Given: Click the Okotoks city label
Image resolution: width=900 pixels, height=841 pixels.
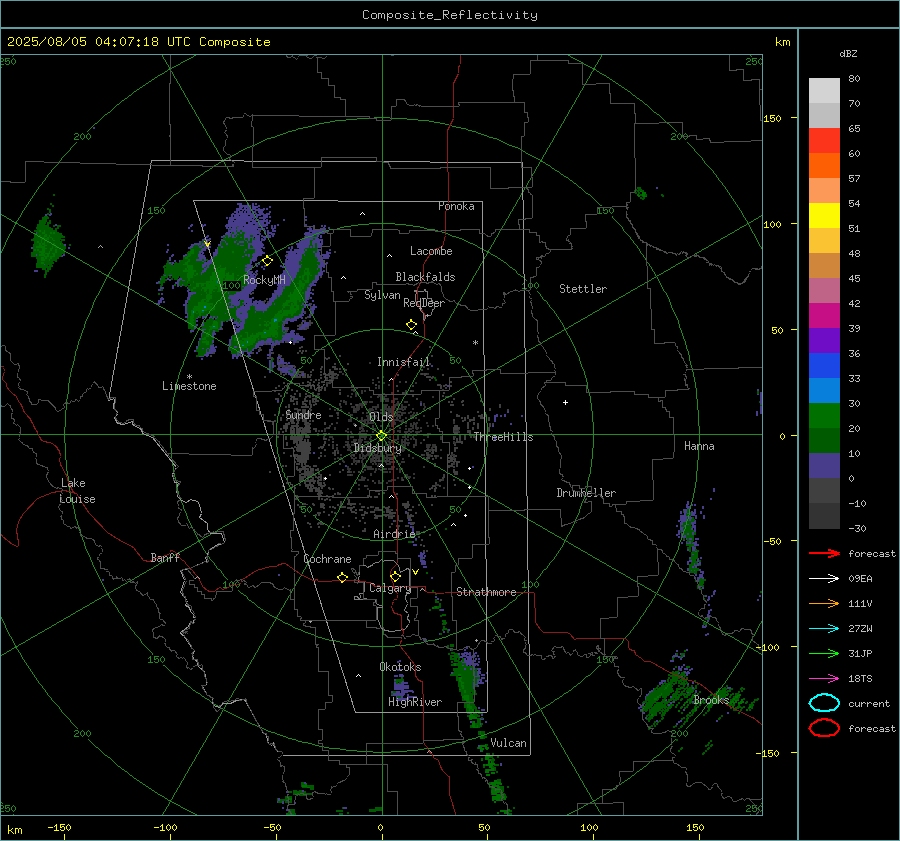Looking at the screenshot, I should pyautogui.click(x=400, y=667).
